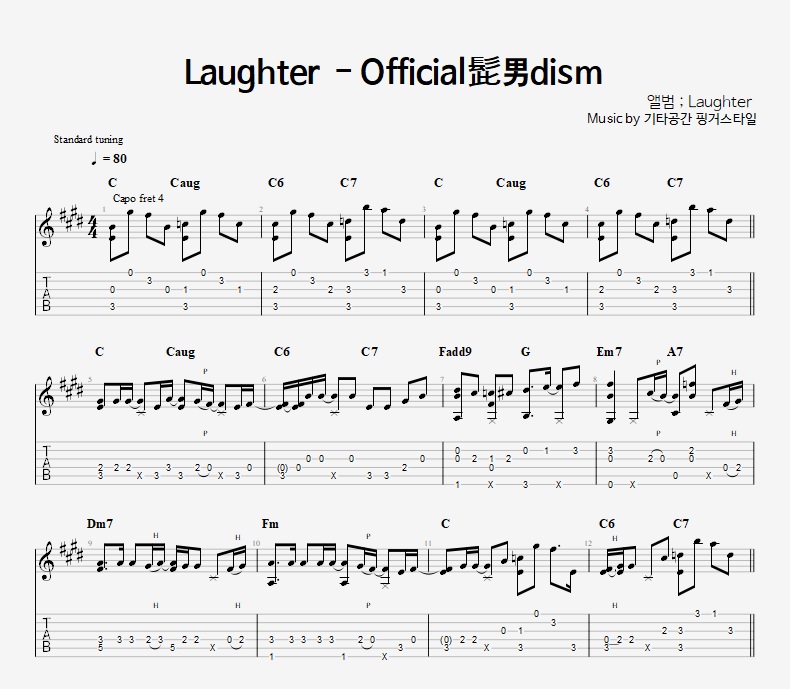Select the treble clef beside the 4/4 signature
The height and width of the screenshot is (689, 790).
[46, 227]
